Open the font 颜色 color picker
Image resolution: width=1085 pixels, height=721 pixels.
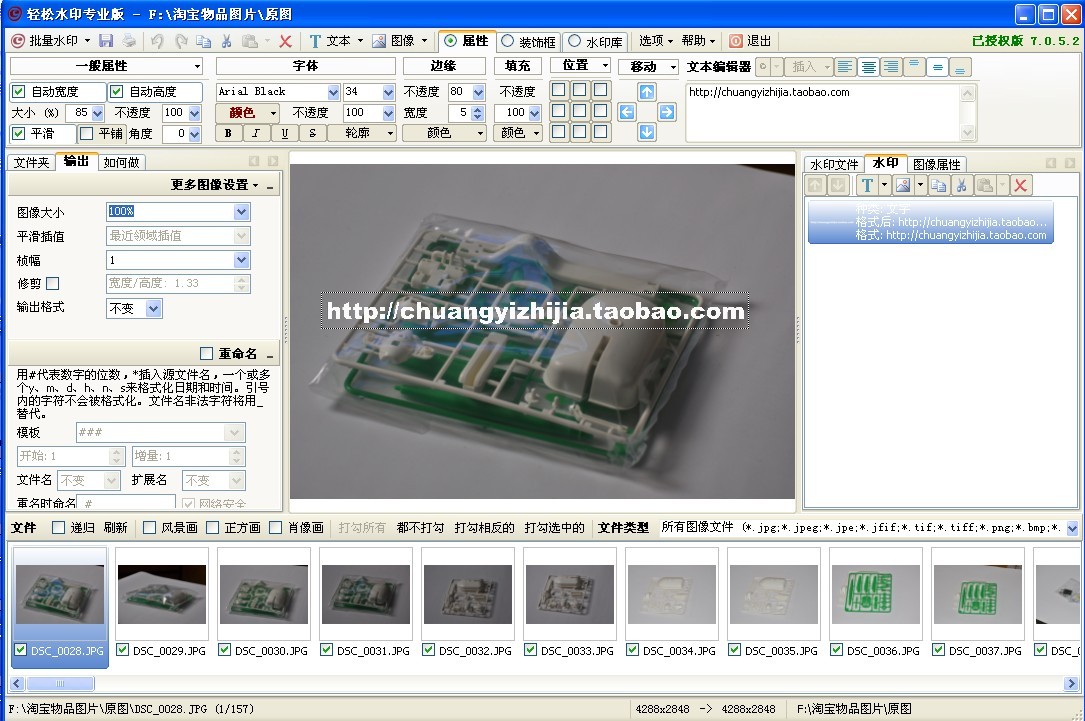247,112
